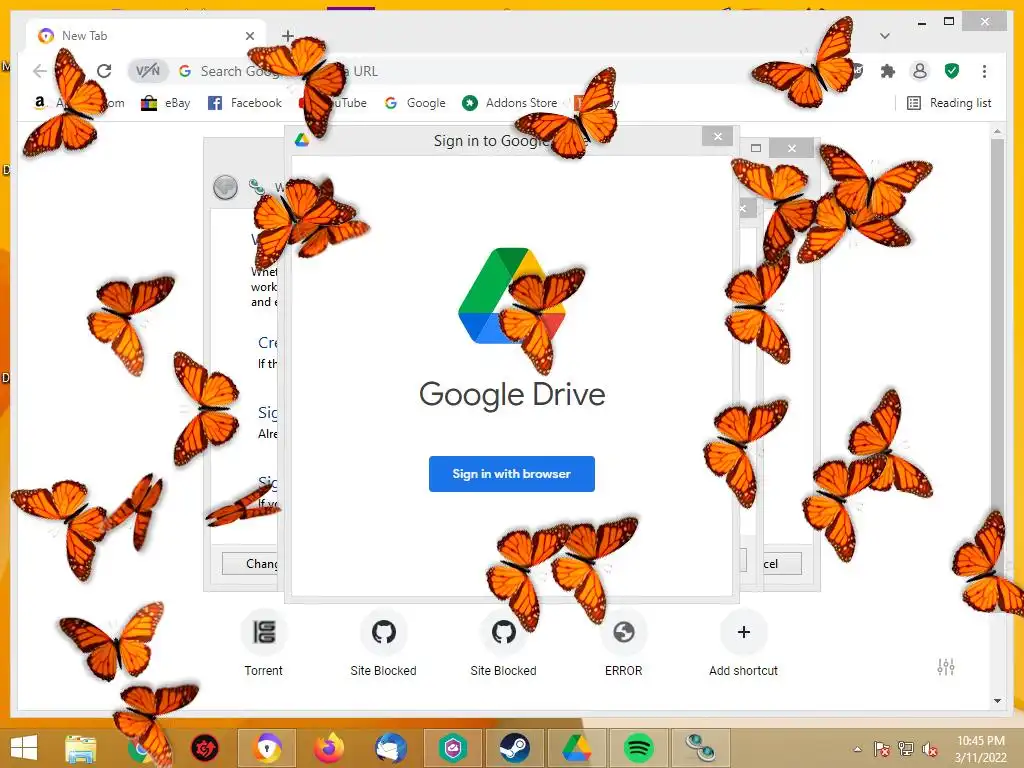The image size is (1024, 768).
Task: Open new tab customization sliders icon
Action: pyautogui.click(x=946, y=667)
